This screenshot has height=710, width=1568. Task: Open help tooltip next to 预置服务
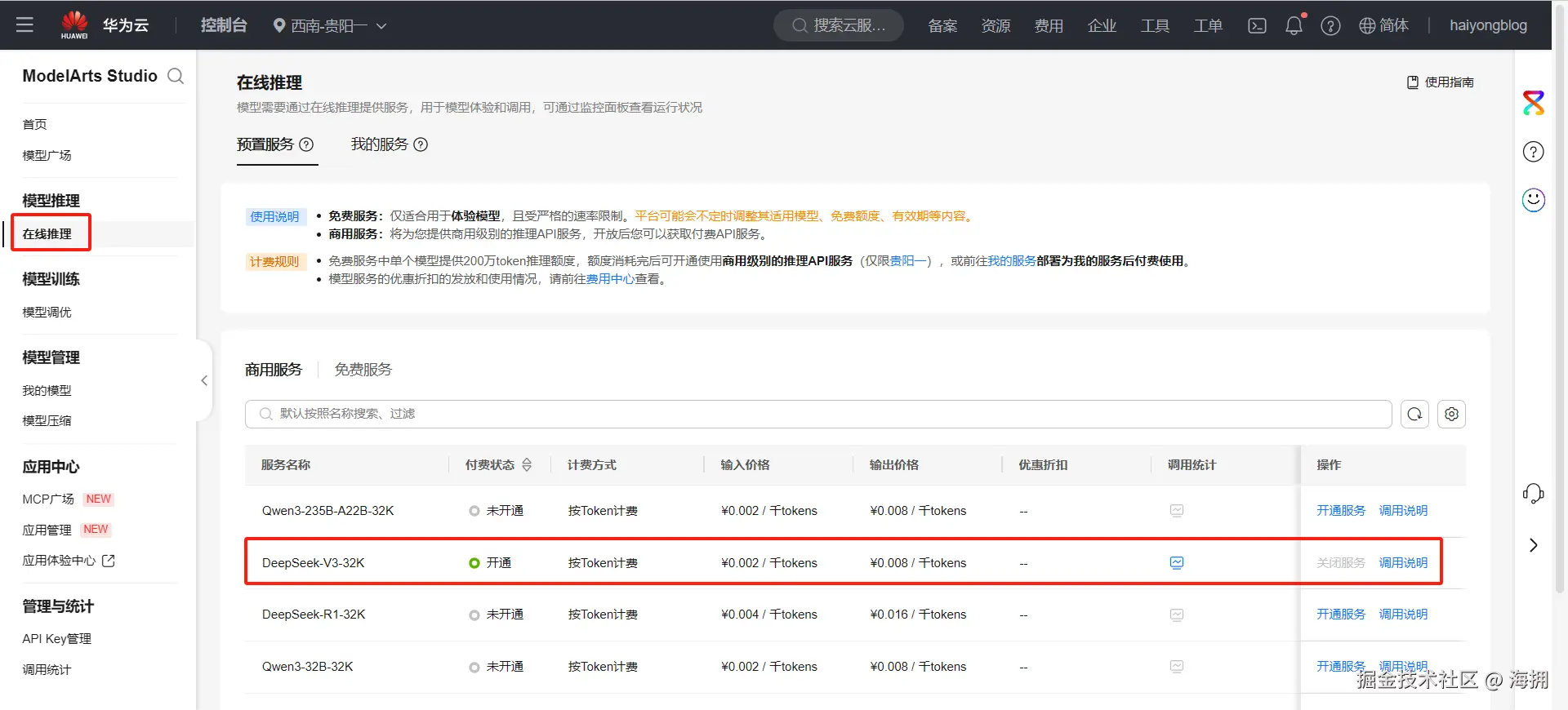click(x=306, y=144)
